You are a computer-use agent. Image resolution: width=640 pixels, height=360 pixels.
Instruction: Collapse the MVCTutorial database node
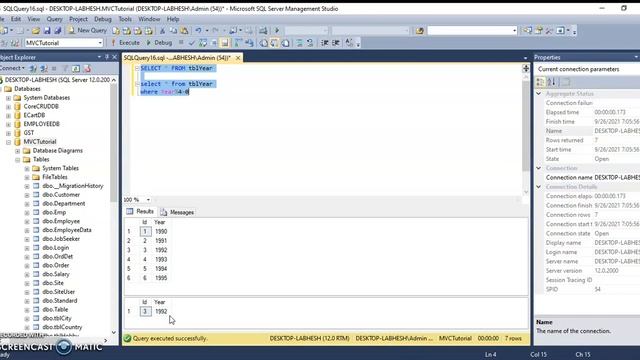8,142
